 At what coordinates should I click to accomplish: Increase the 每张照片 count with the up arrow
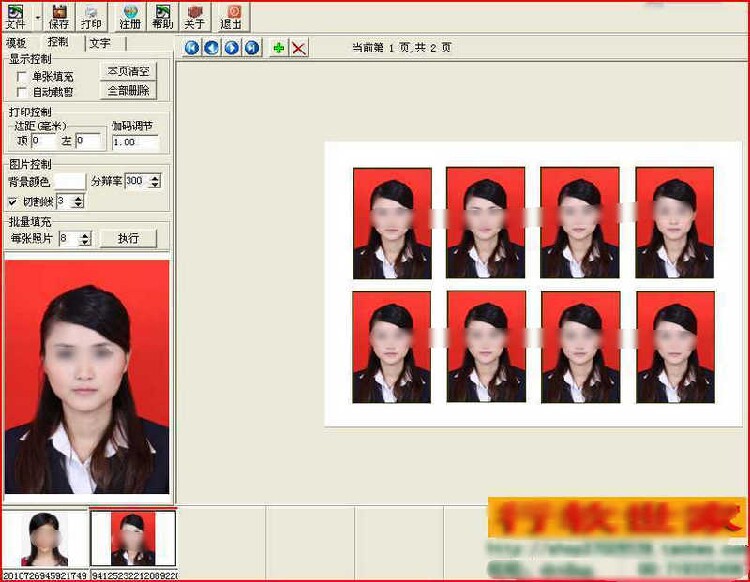pos(86,235)
